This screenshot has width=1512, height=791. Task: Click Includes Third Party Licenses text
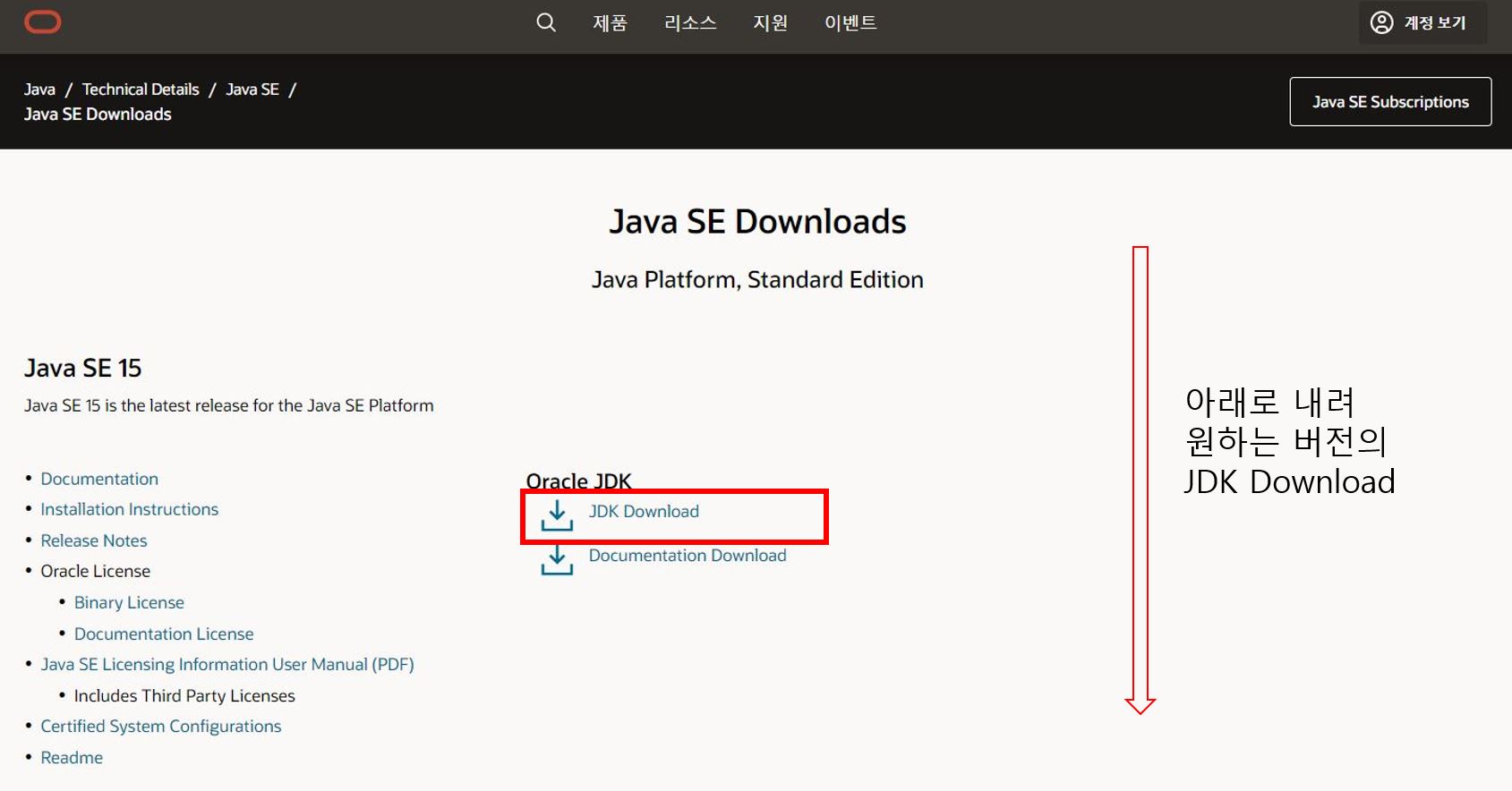coord(184,695)
